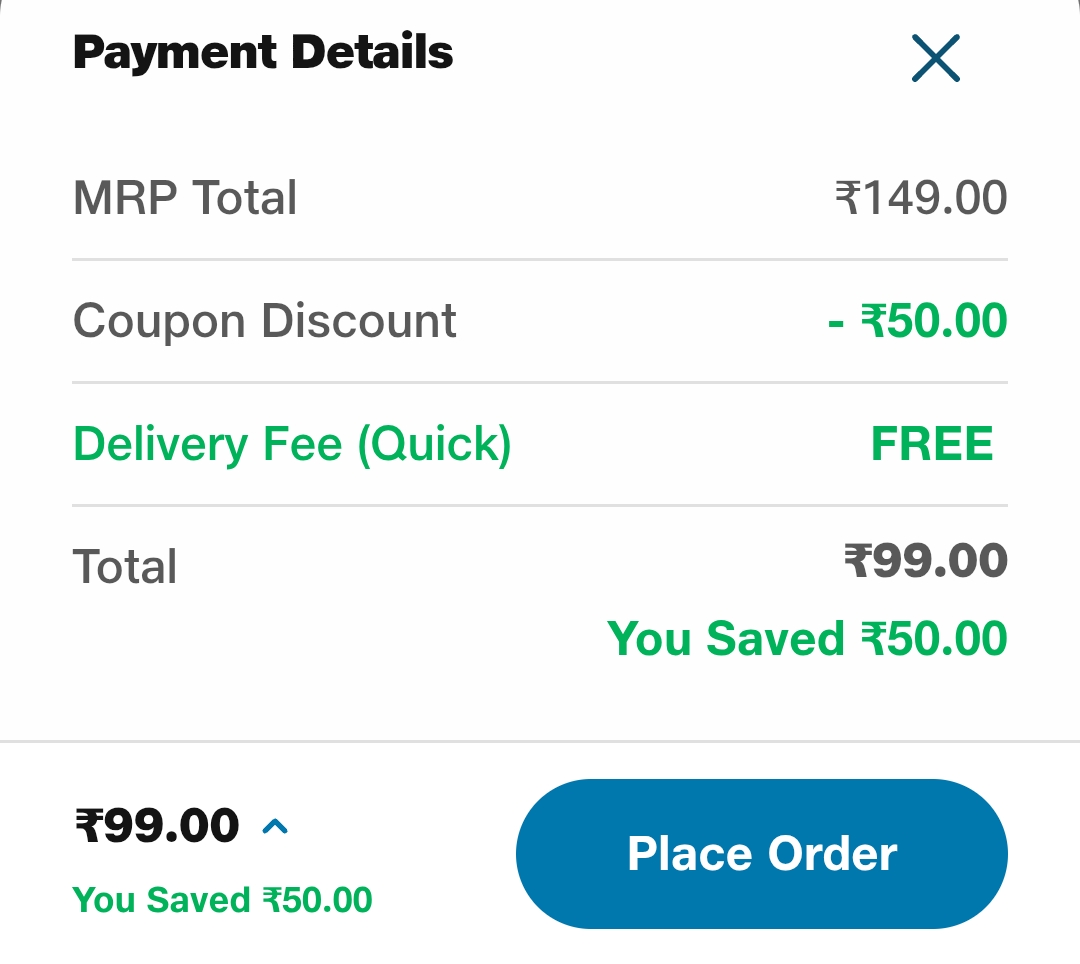Click the rupee symbol of the MRP amount

click(x=847, y=198)
